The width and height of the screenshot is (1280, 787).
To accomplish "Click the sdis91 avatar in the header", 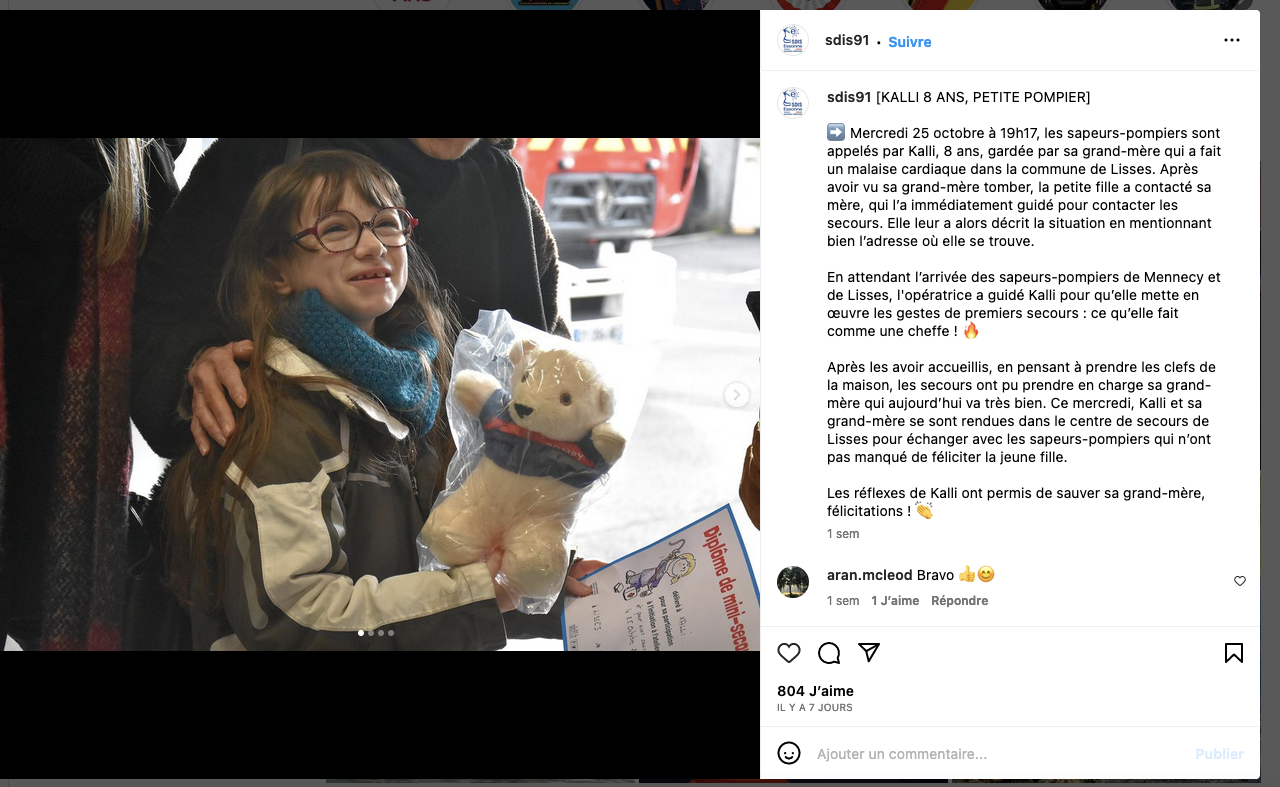I will [793, 41].
